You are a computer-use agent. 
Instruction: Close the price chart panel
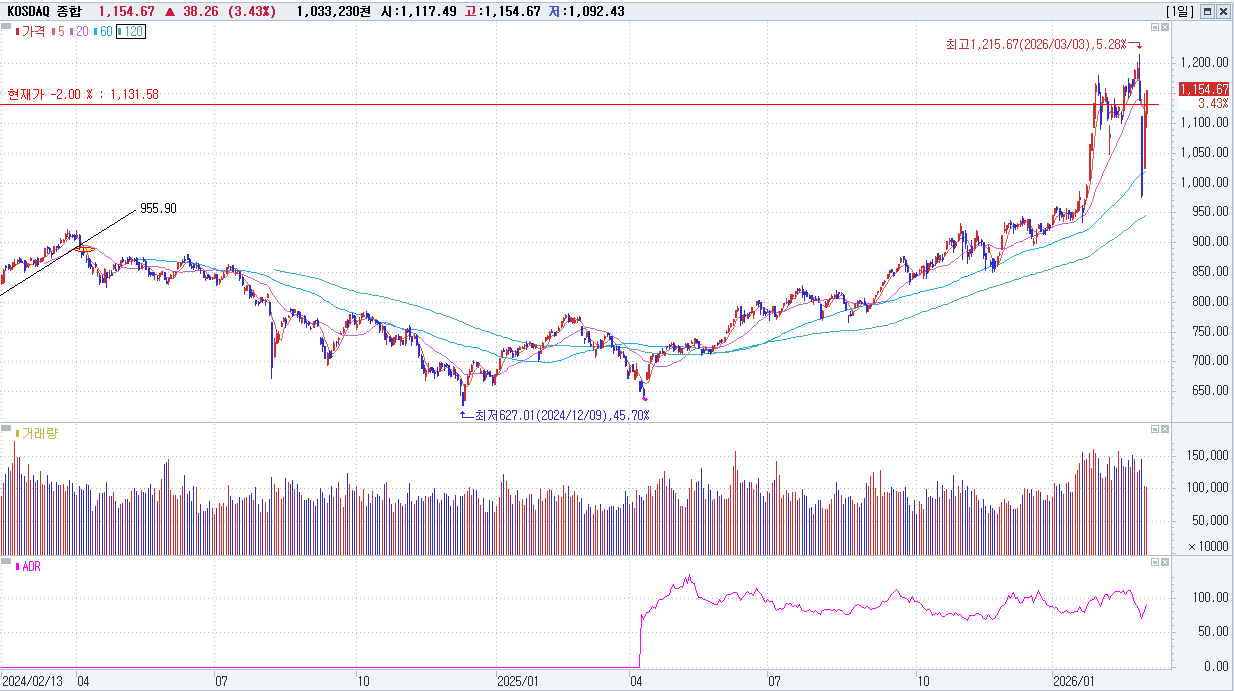(1165, 27)
